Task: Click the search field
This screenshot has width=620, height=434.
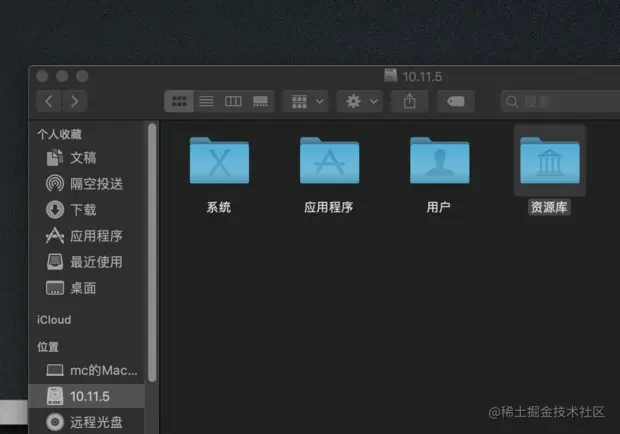Action: click(x=560, y=102)
